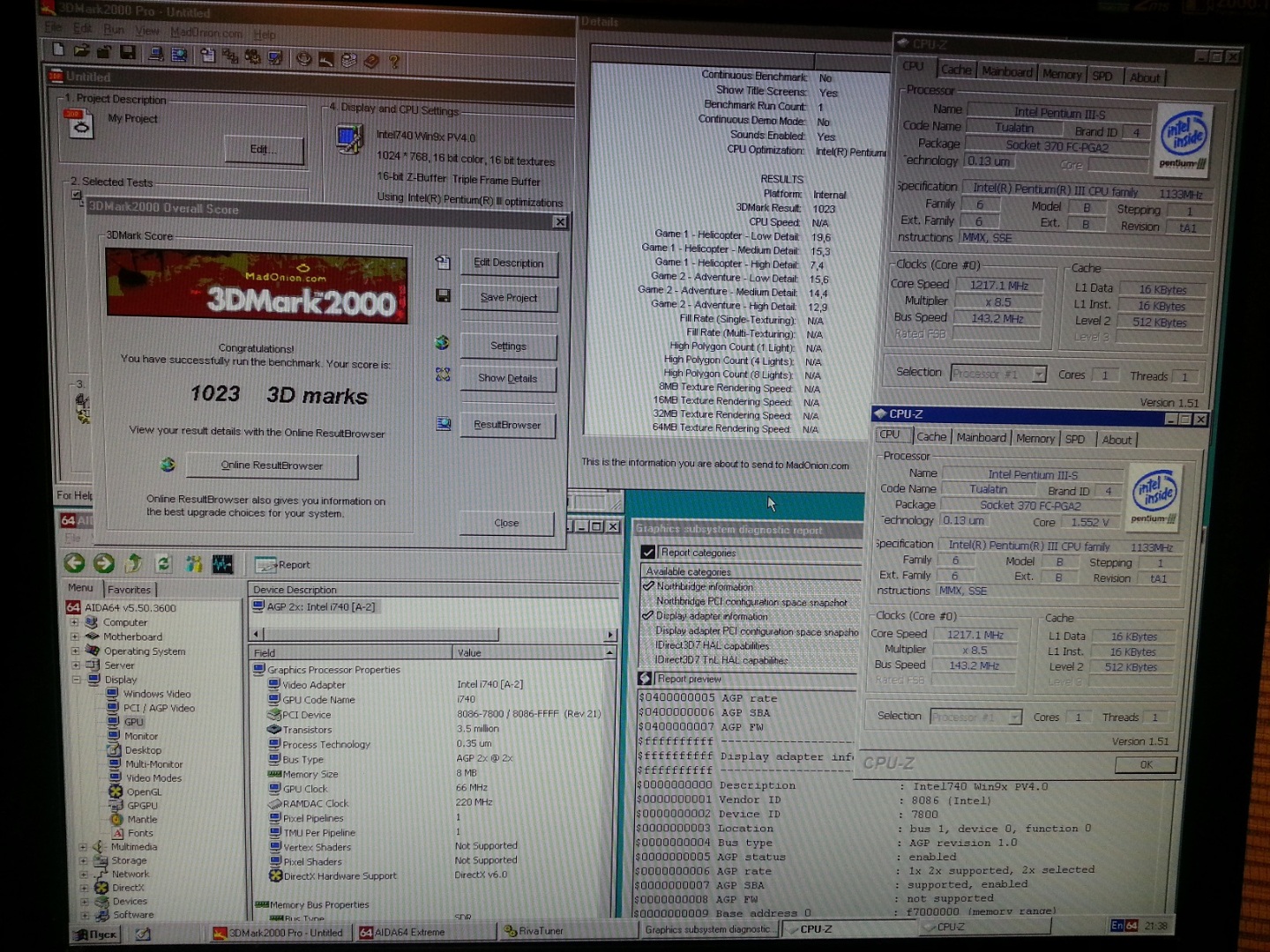Click AIDA64 users icon in toolbar

pyautogui.click(x=194, y=562)
